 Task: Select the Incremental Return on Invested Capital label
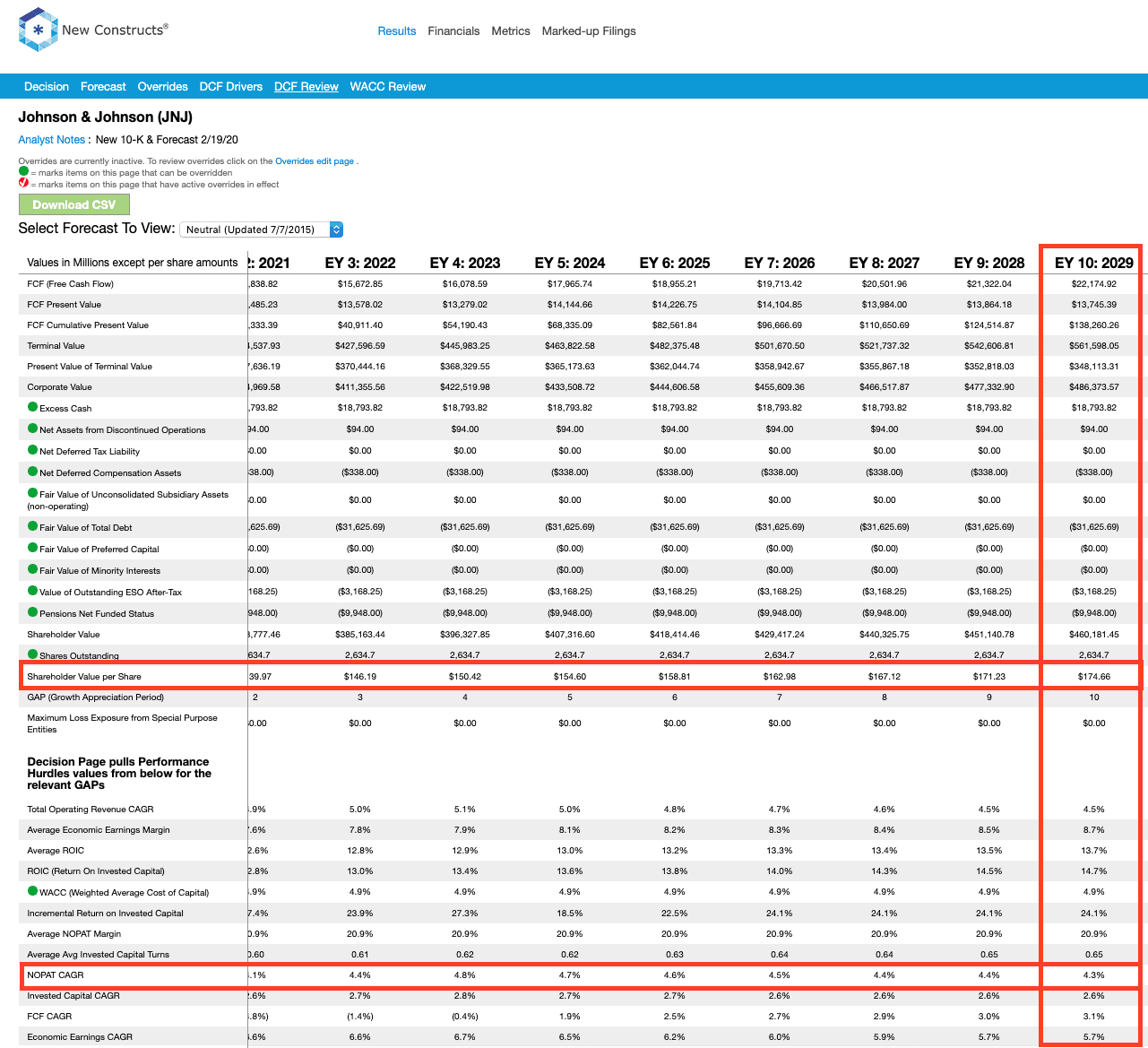pos(106,913)
